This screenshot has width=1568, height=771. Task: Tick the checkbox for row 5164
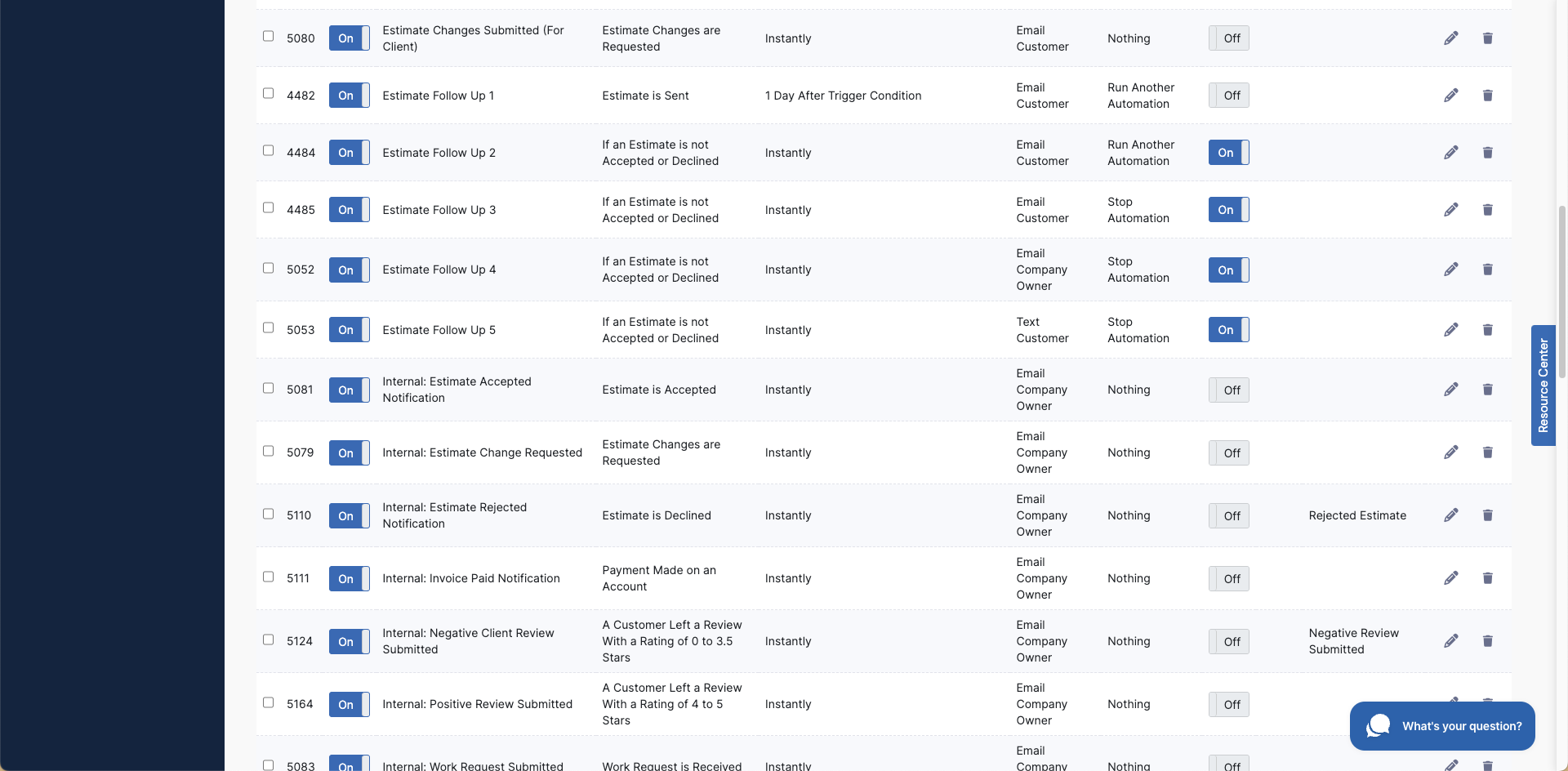pos(268,702)
